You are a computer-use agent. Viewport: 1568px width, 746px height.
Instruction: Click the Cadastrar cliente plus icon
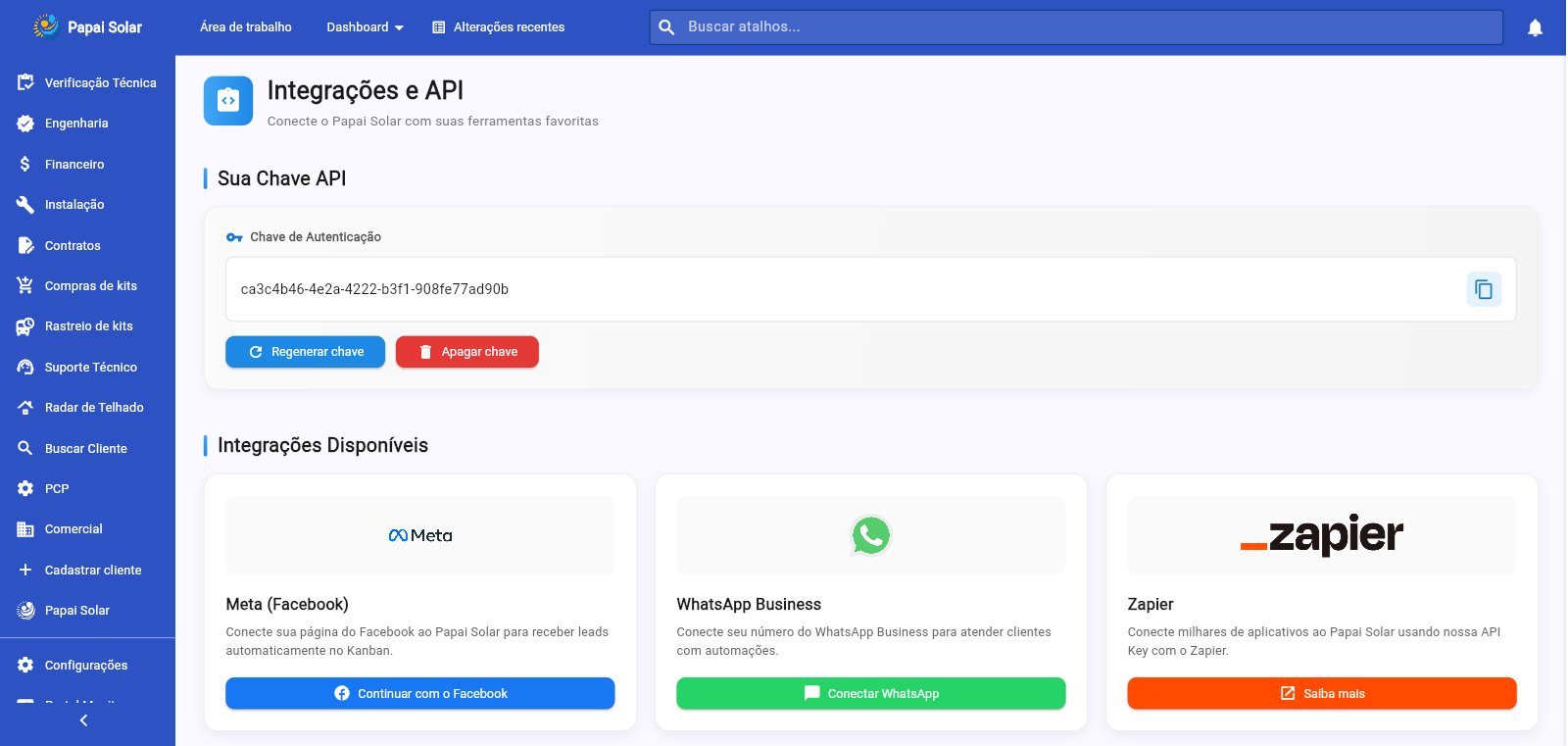pyautogui.click(x=25, y=570)
